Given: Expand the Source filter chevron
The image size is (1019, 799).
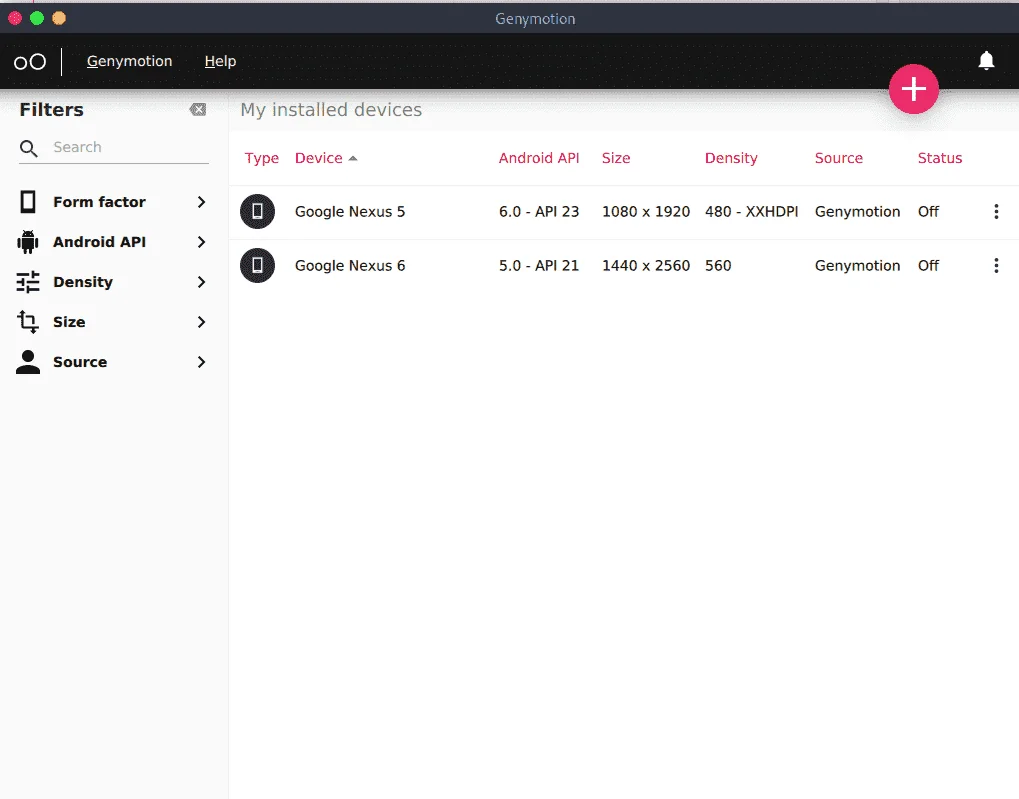Looking at the screenshot, I should pyautogui.click(x=201, y=362).
